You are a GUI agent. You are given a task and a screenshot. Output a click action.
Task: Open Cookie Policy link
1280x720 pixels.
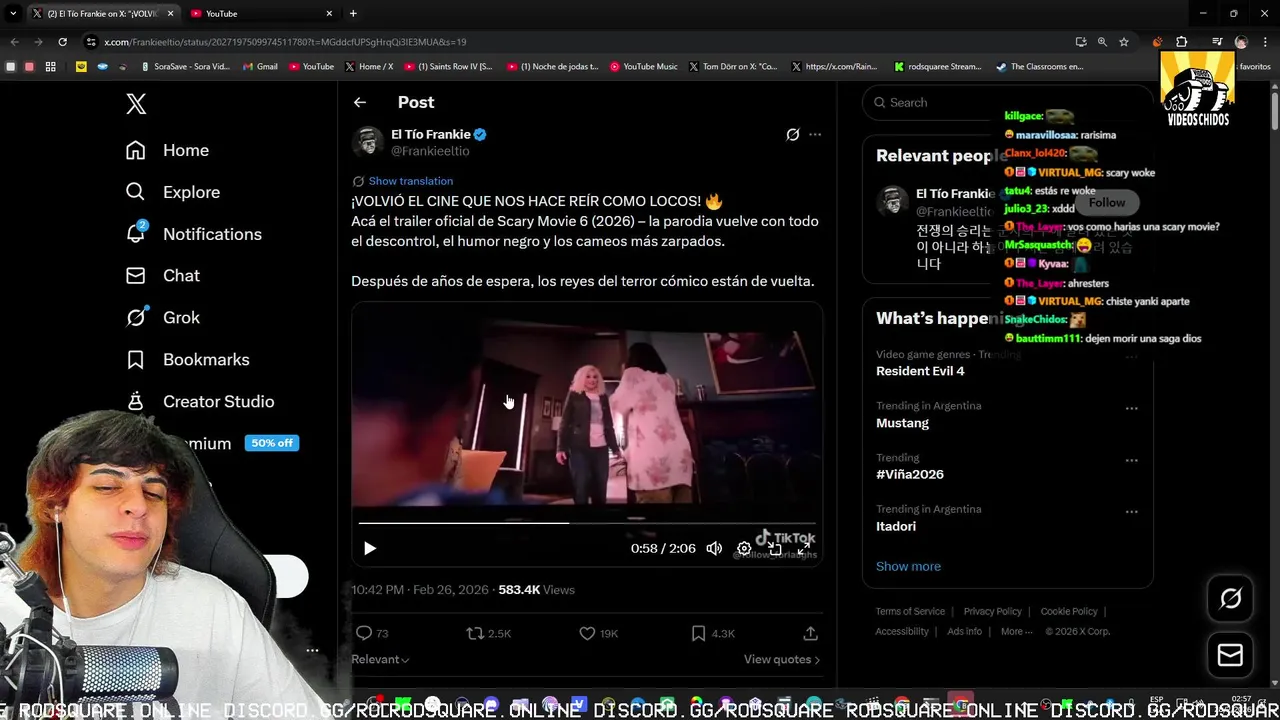pyautogui.click(x=1069, y=611)
